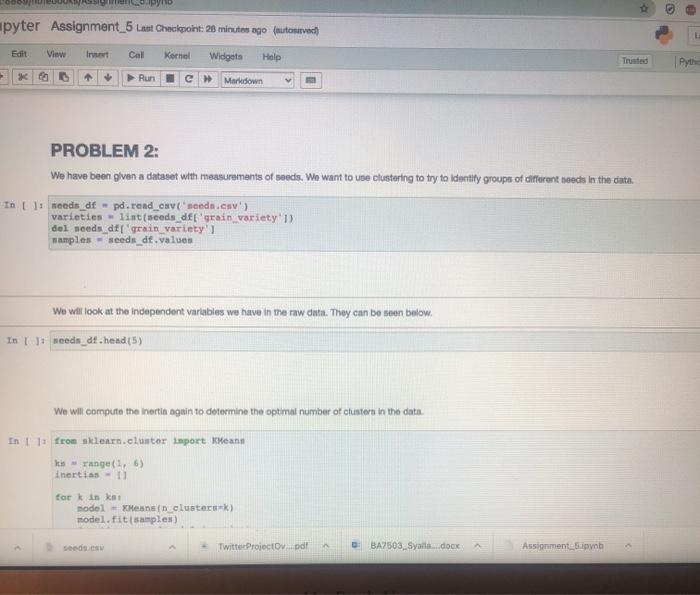Open the View menu
The height and width of the screenshot is (595, 700).
[56, 54]
